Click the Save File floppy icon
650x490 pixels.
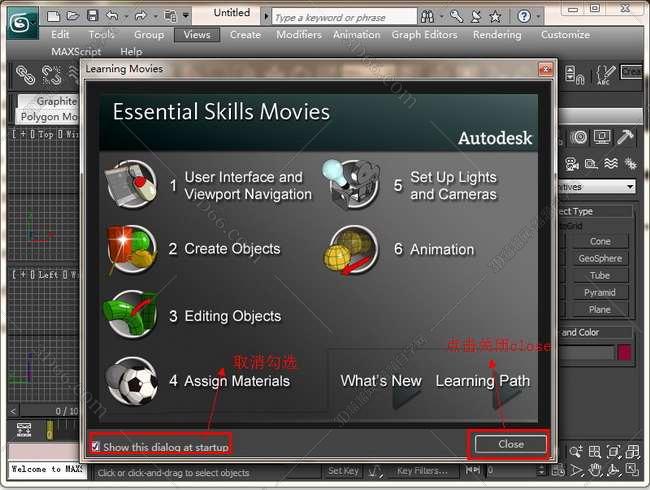(92, 16)
